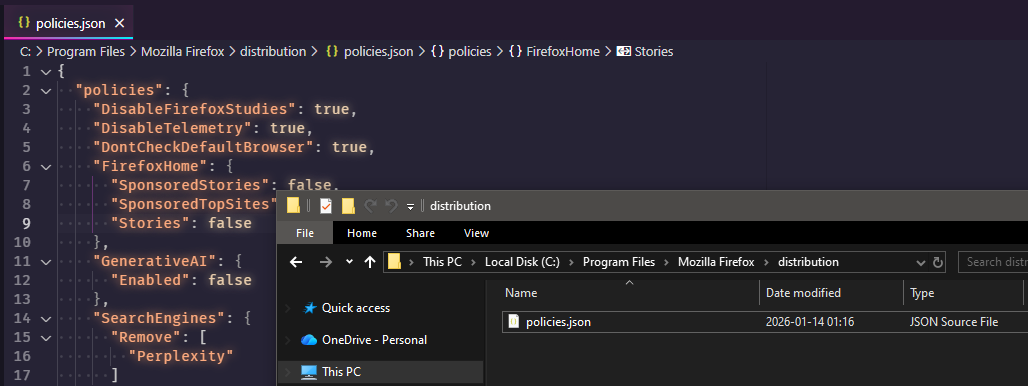Click the Properties quick access toolbar icon

(x=326, y=206)
